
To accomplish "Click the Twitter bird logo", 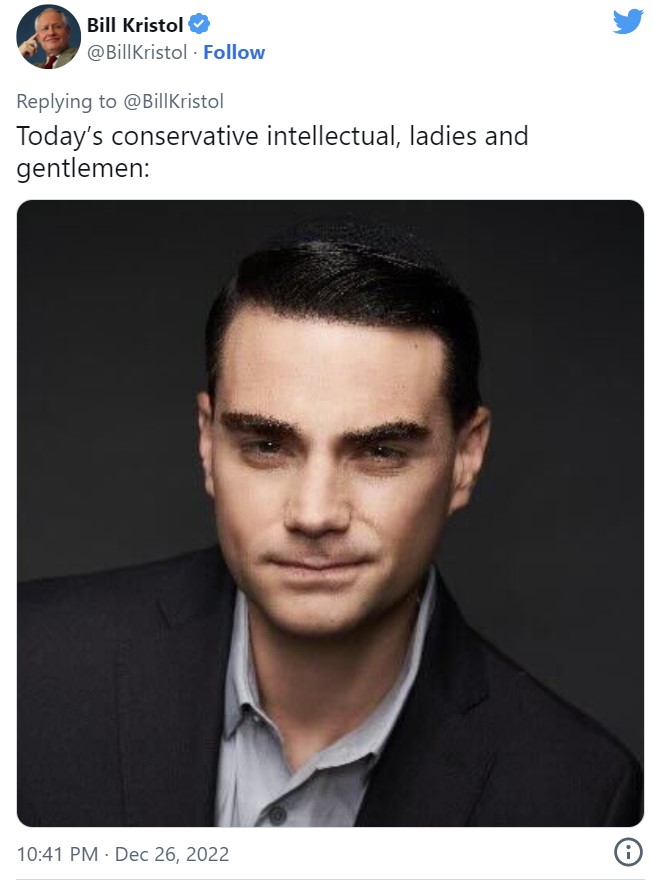I will [628, 21].
